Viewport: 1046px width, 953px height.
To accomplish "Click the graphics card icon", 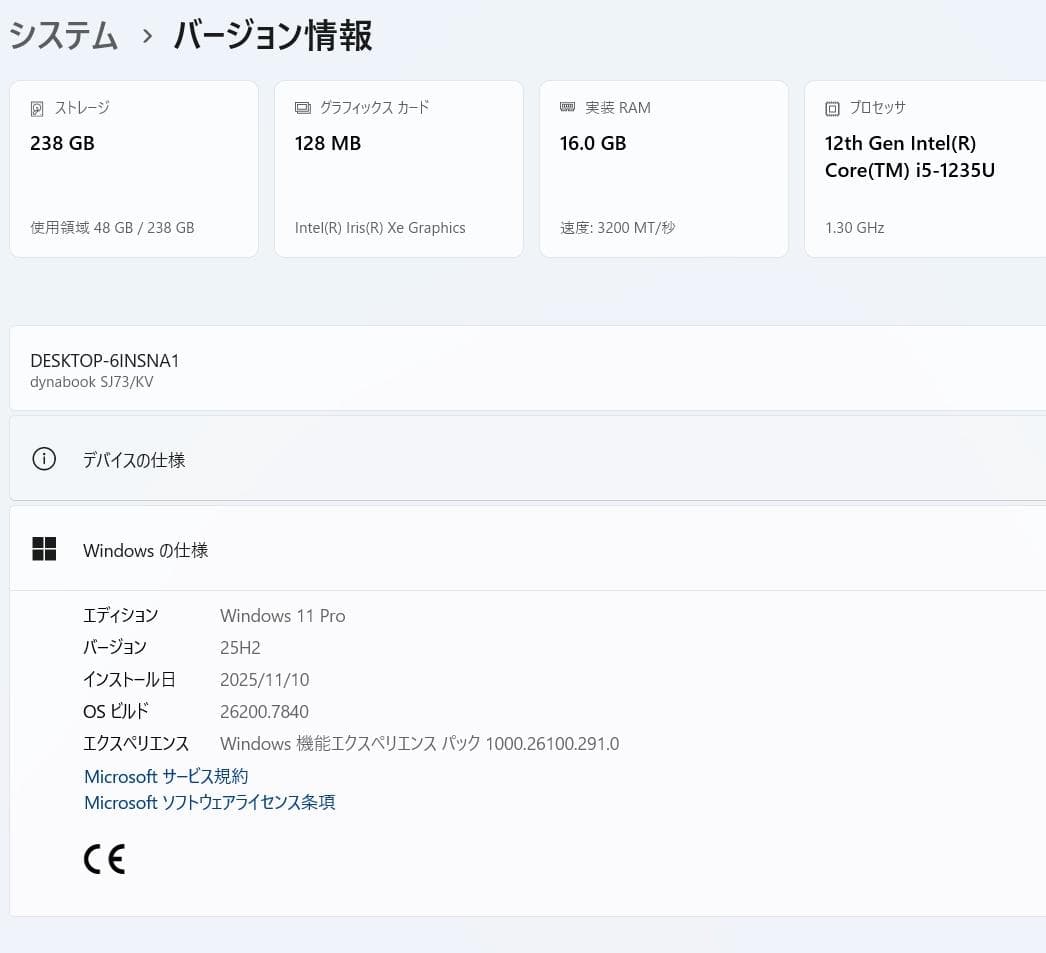I will (303, 108).
